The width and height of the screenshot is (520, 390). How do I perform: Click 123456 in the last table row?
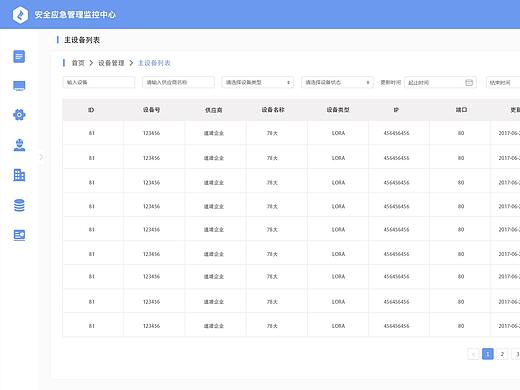coord(151,326)
